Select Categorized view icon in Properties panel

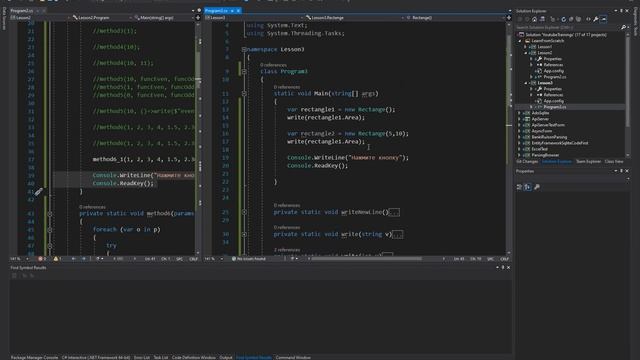pyautogui.click(x=519, y=187)
